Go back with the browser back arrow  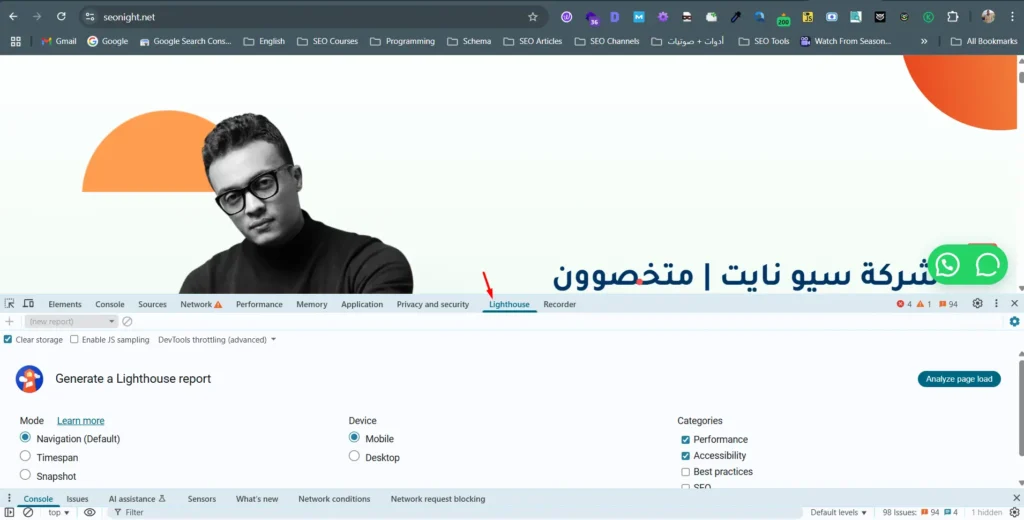pyautogui.click(x=13, y=16)
